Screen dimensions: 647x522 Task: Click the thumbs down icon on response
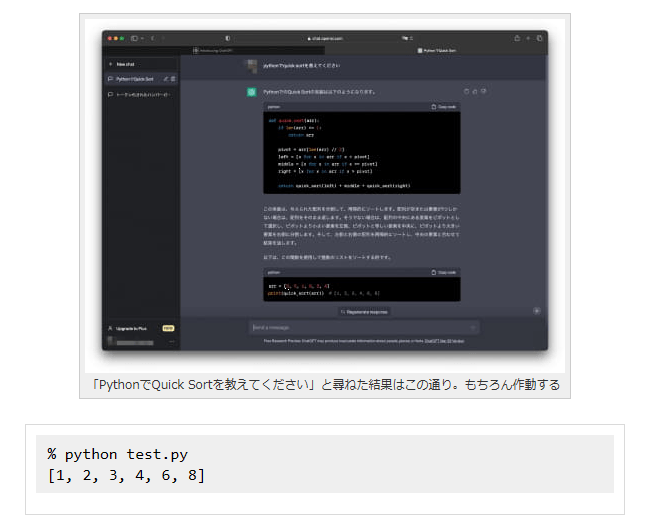[483, 91]
